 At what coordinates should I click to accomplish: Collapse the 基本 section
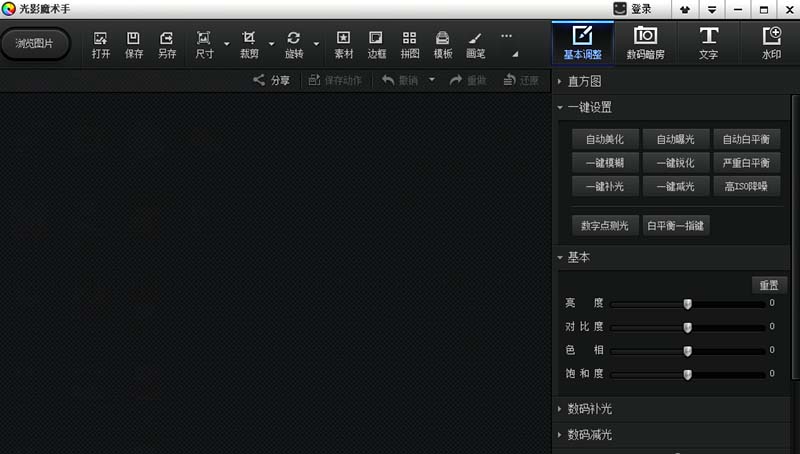(560, 258)
